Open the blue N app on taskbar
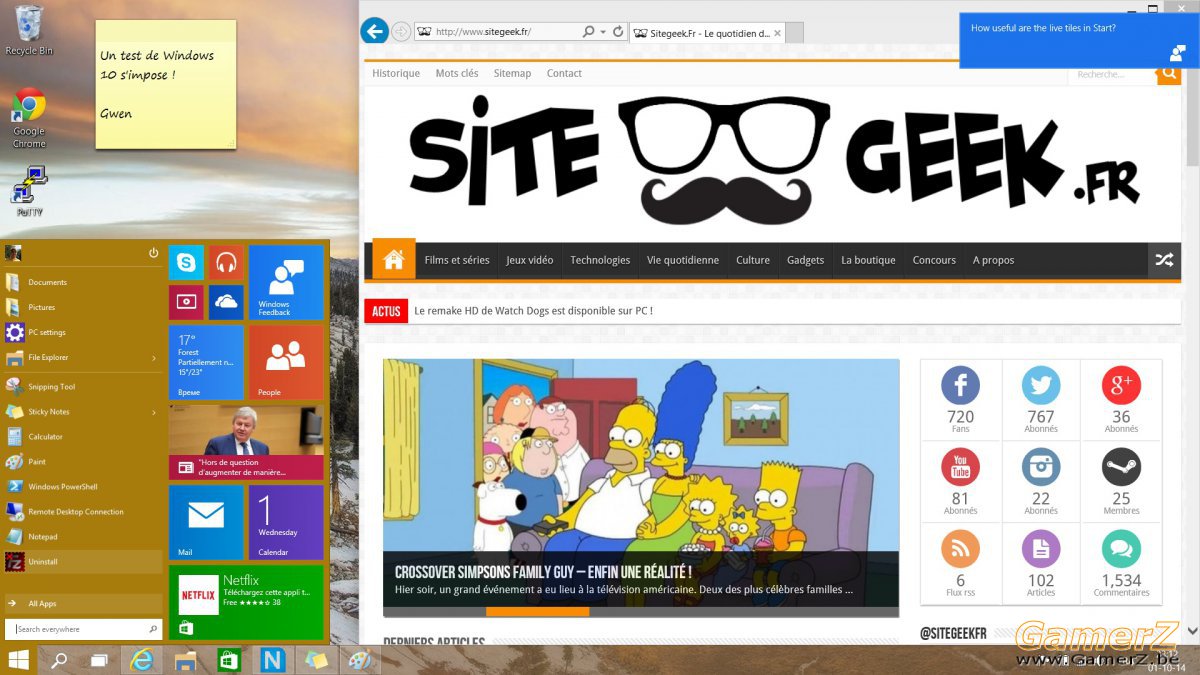Image resolution: width=1200 pixels, height=675 pixels. 272,660
